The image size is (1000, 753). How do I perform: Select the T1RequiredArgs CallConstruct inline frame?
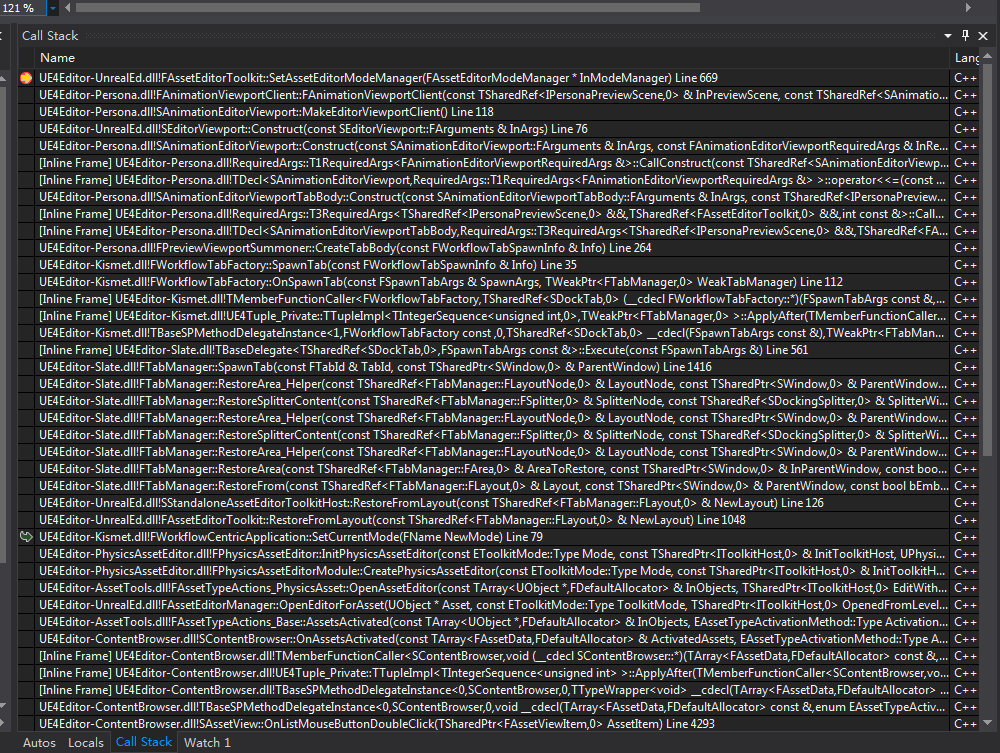pyautogui.click(x=493, y=163)
